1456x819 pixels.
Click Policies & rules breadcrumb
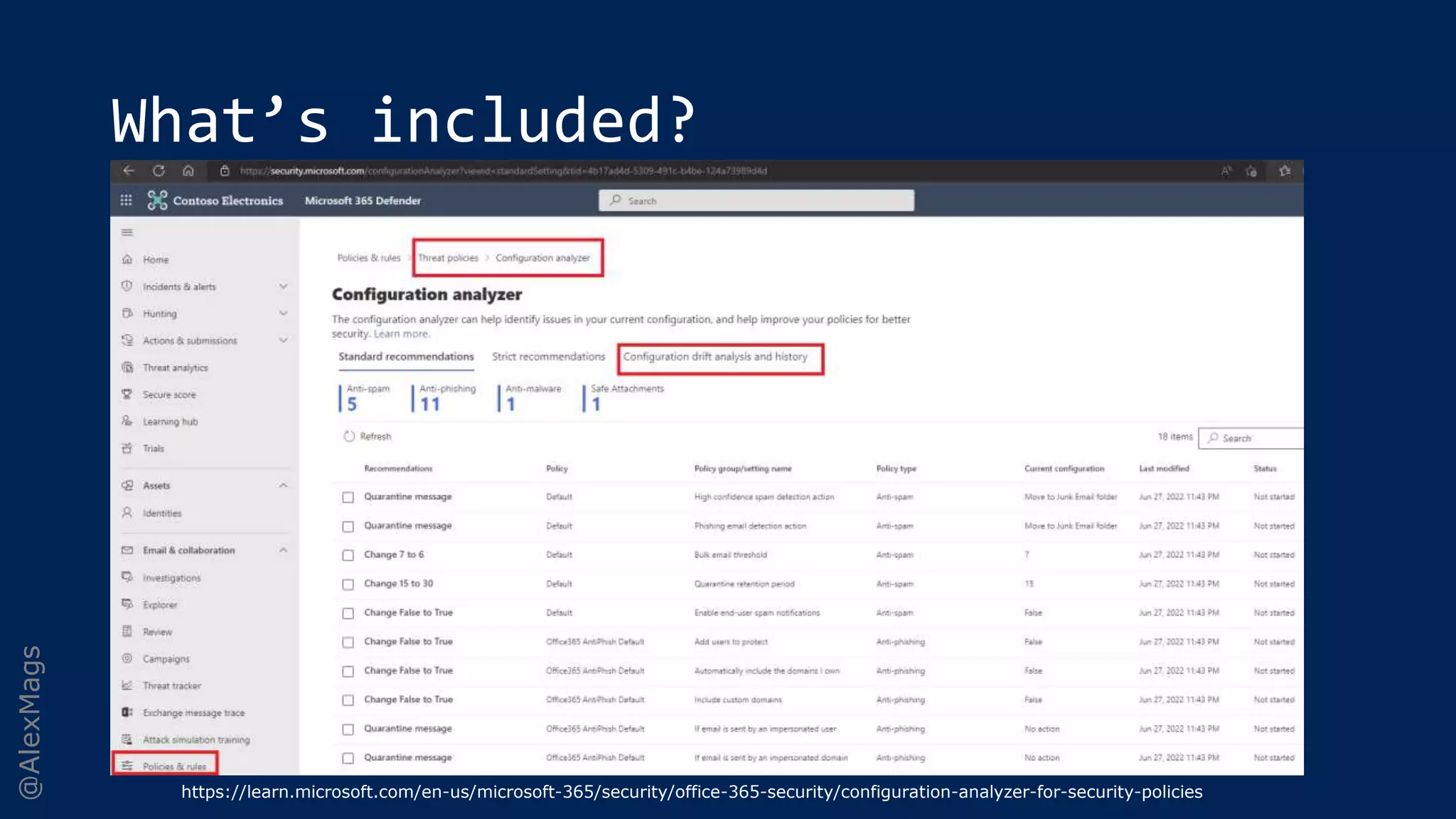(368, 258)
